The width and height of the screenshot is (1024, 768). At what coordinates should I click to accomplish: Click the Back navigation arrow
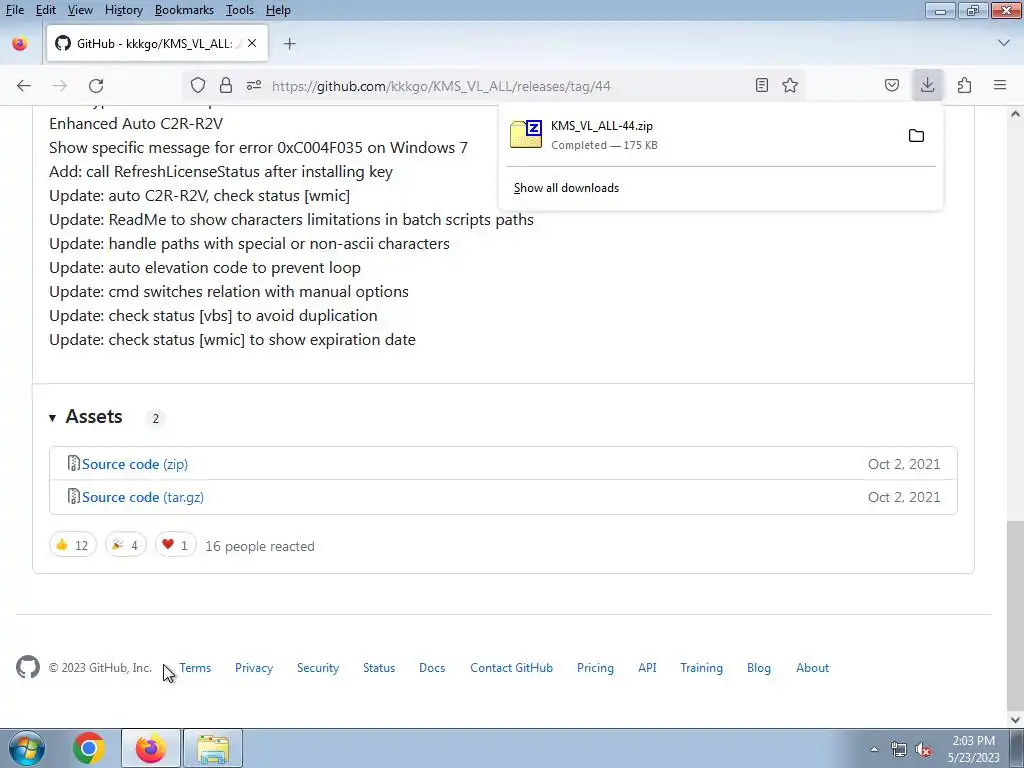point(24,86)
